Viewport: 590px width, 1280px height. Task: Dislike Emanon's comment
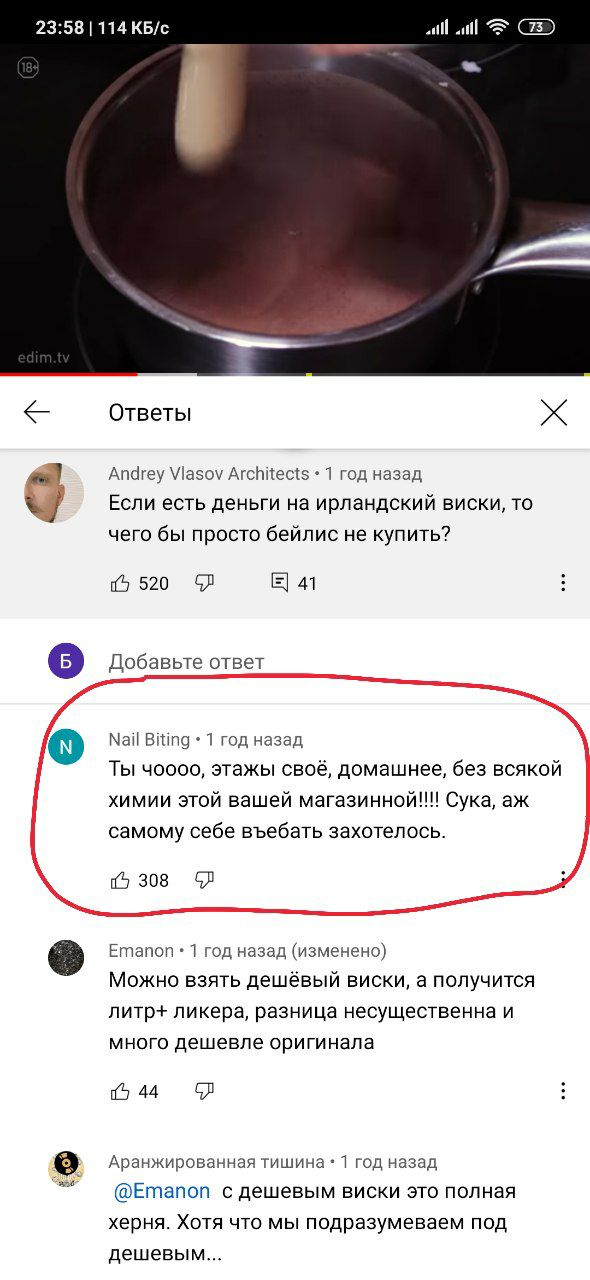coord(205,1091)
